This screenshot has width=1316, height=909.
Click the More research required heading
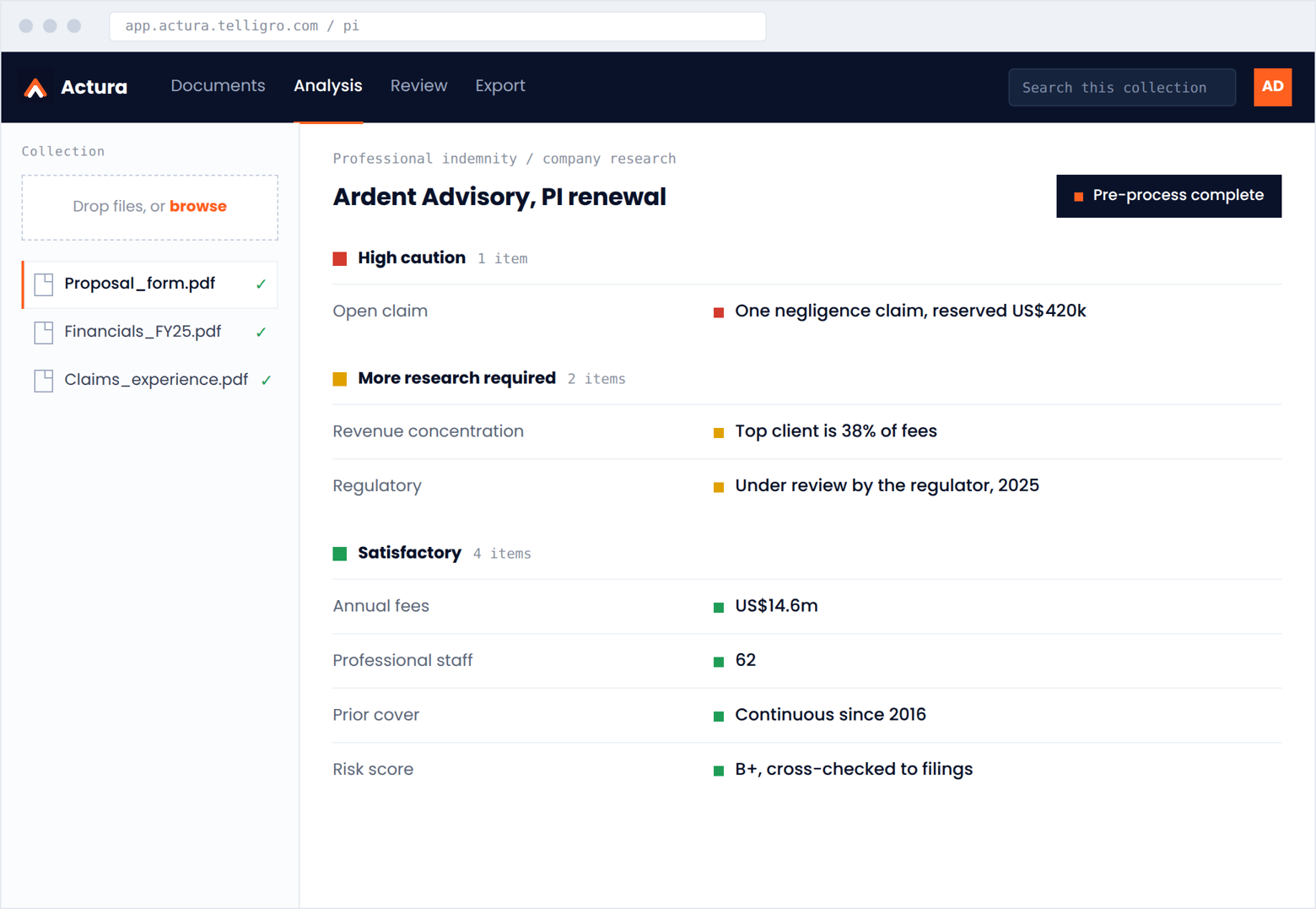point(456,378)
